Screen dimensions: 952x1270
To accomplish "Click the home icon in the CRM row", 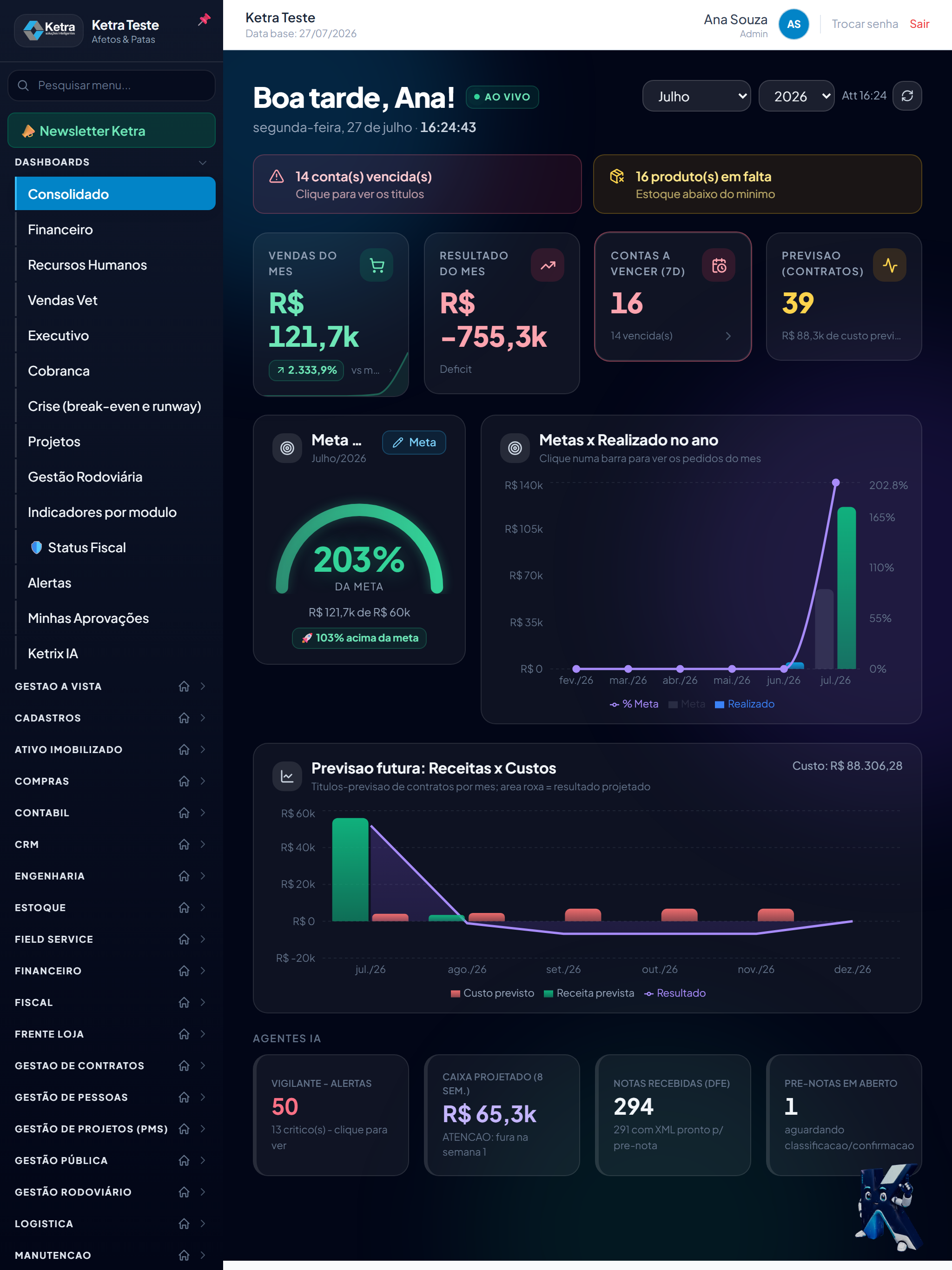I will coord(184,845).
